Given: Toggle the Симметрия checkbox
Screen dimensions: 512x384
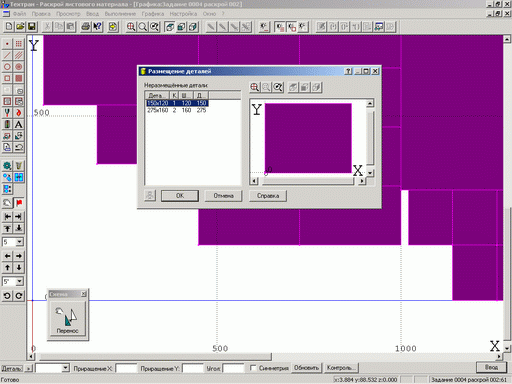Looking at the screenshot, I should click(253, 368).
